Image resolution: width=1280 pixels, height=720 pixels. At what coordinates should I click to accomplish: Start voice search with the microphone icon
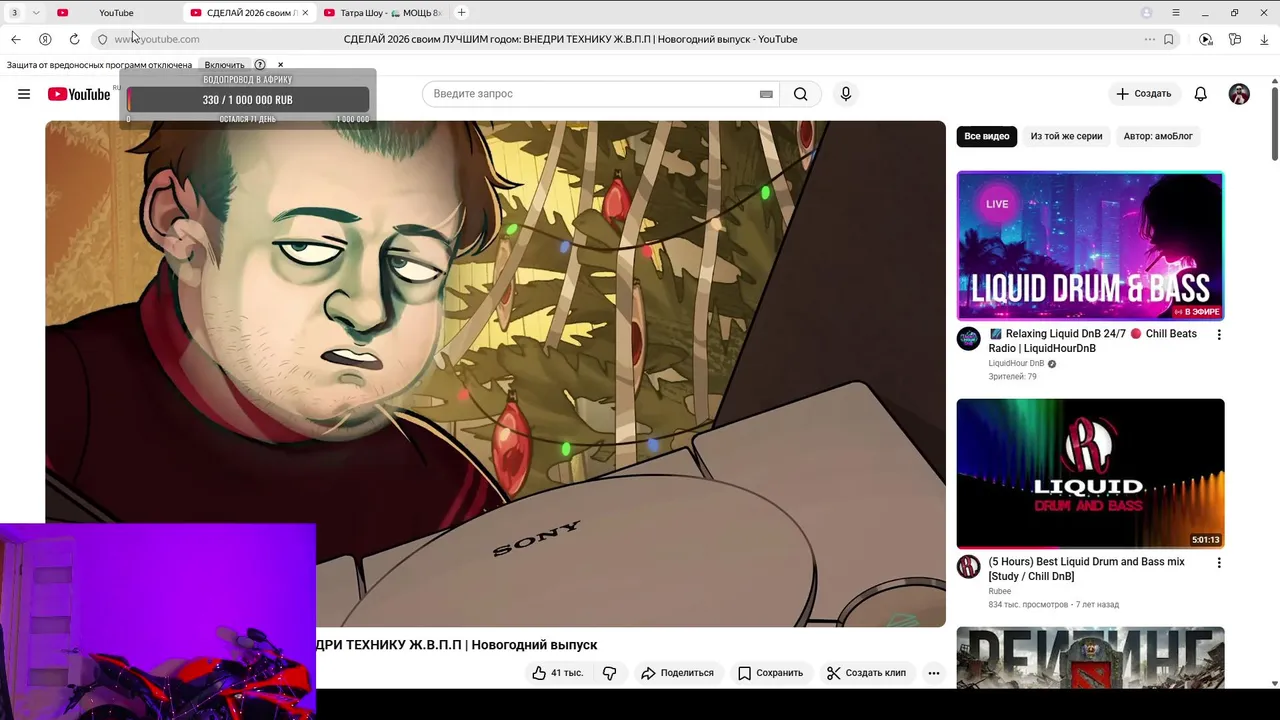pyautogui.click(x=846, y=94)
